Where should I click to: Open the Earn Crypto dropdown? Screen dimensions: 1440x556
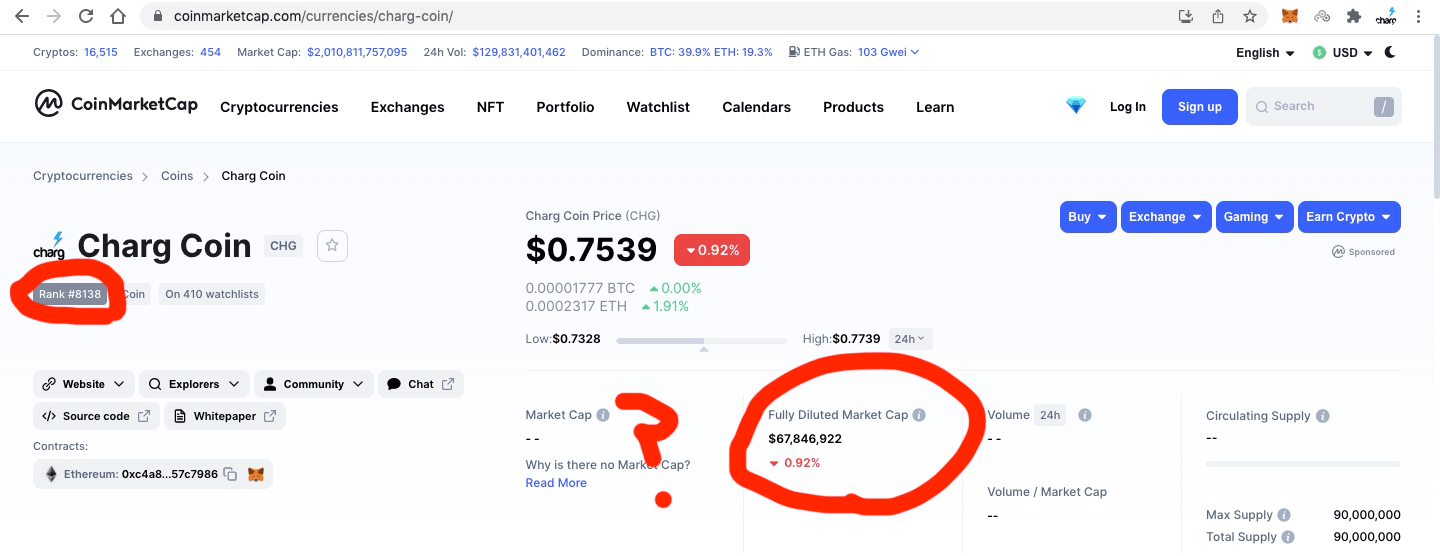pyautogui.click(x=1350, y=217)
